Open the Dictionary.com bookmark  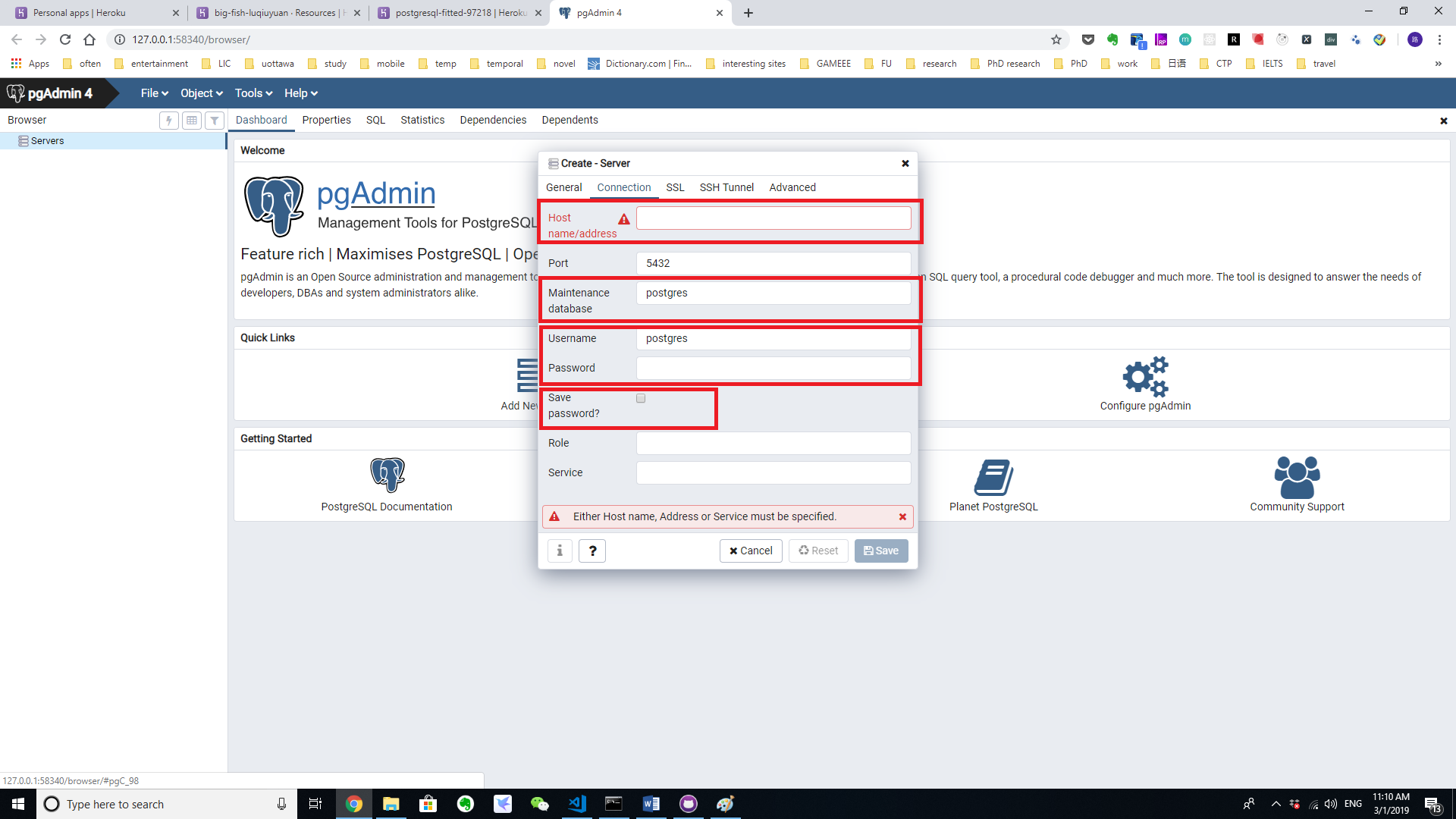pyautogui.click(x=640, y=64)
